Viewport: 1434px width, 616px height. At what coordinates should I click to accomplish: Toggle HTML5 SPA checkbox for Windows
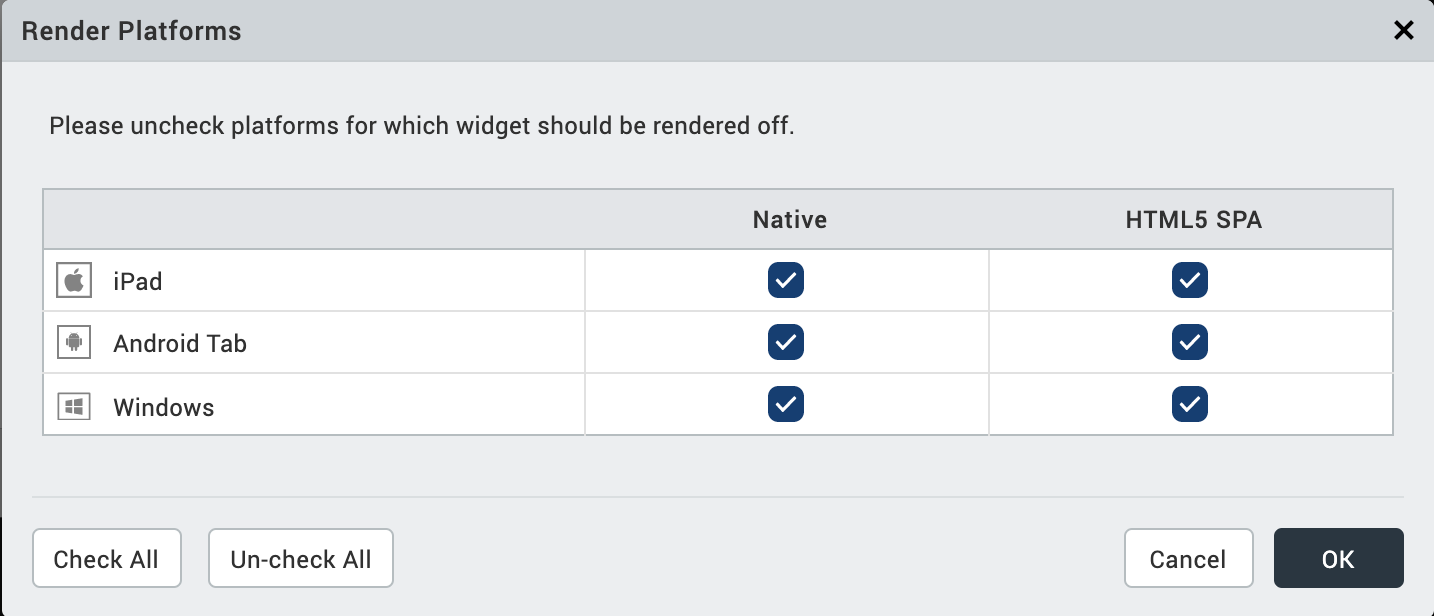[1190, 405]
